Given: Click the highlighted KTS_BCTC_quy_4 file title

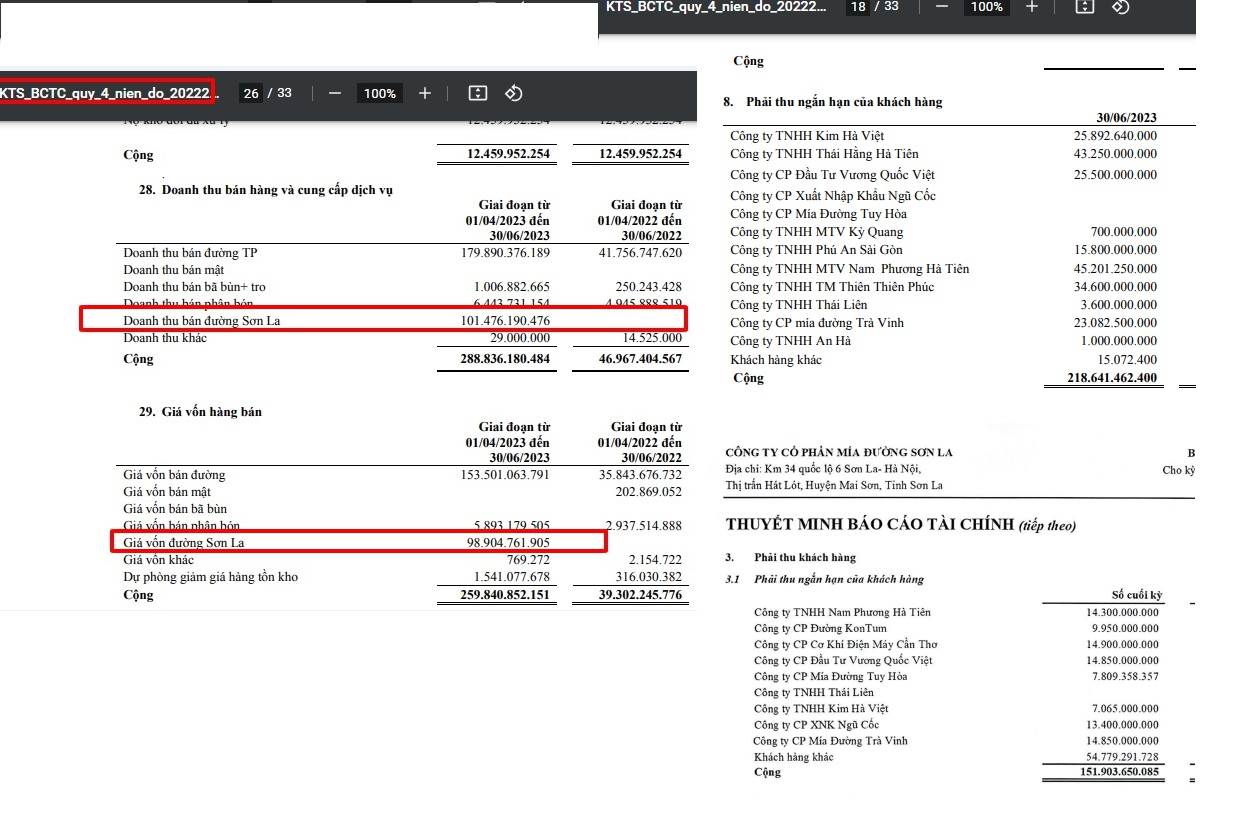Looking at the screenshot, I should tap(105, 93).
